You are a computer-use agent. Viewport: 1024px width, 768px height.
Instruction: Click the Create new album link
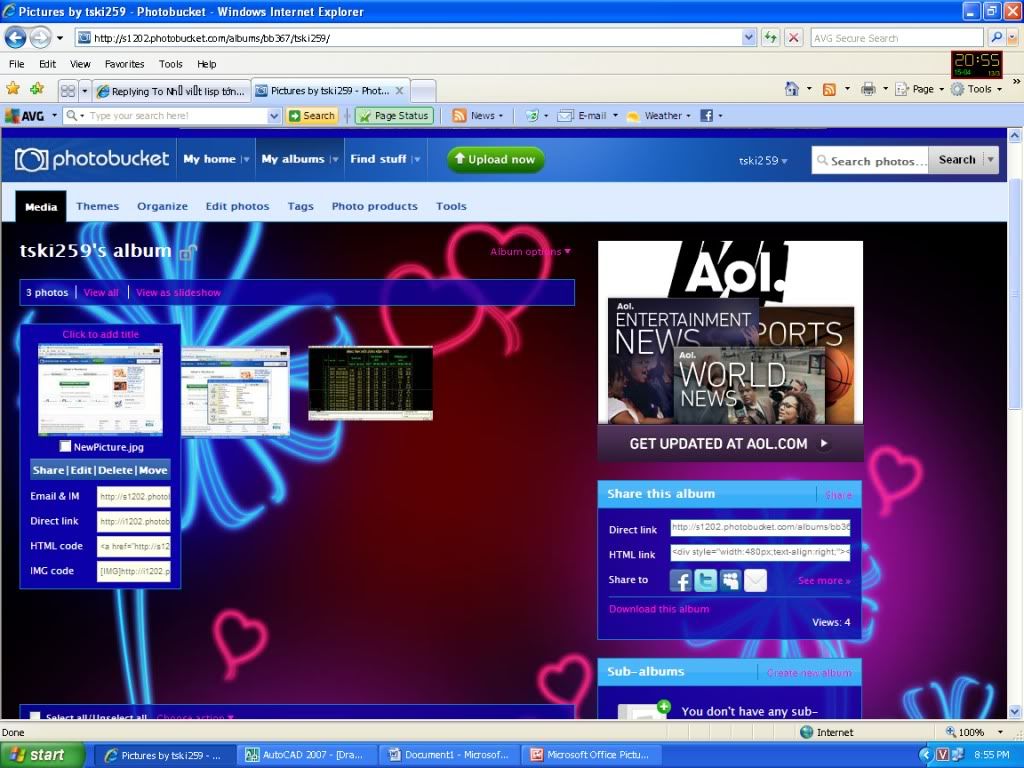point(808,673)
